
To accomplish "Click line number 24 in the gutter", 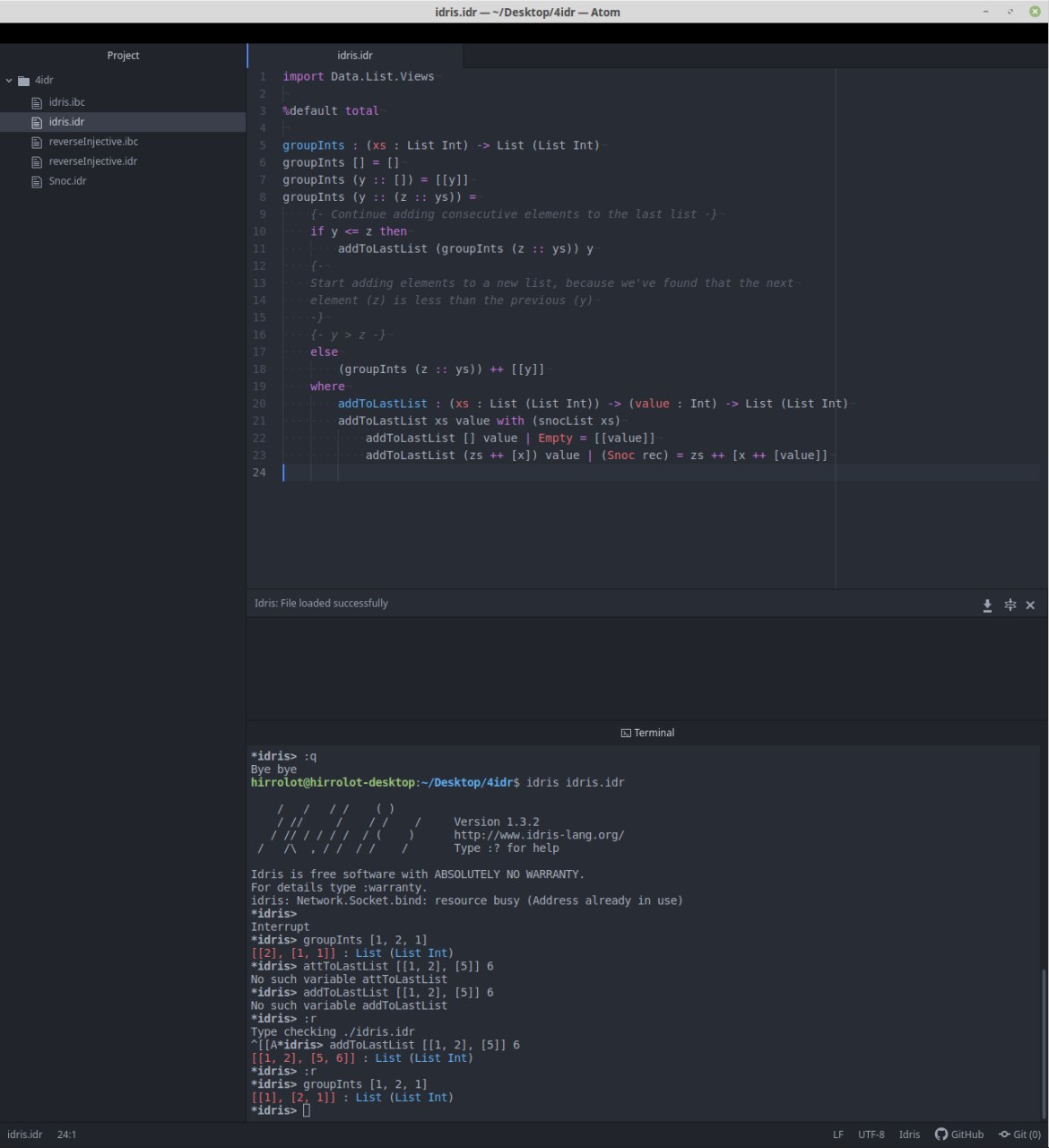I will tap(259, 473).
